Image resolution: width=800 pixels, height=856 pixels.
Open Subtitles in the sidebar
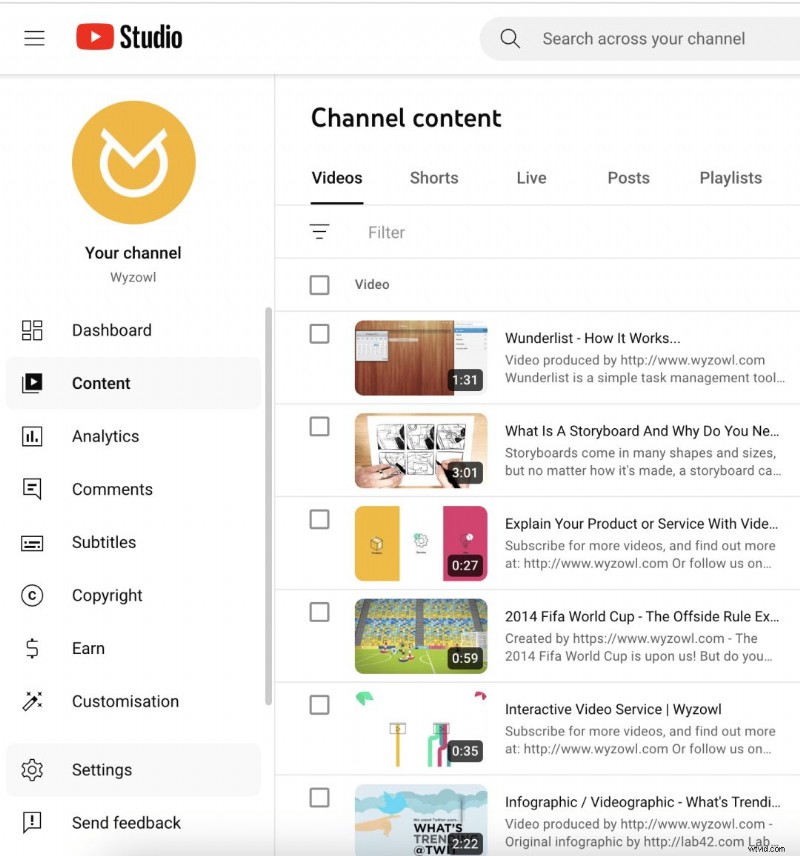pyautogui.click(x=133, y=543)
